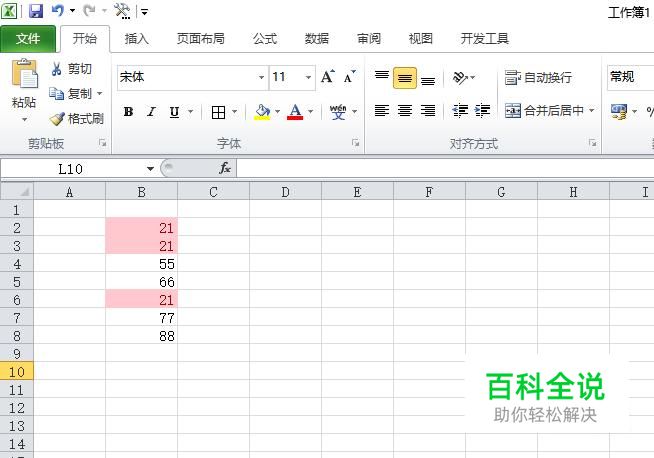
Task: Click the select-all corner triangle
Action: pos(17,191)
